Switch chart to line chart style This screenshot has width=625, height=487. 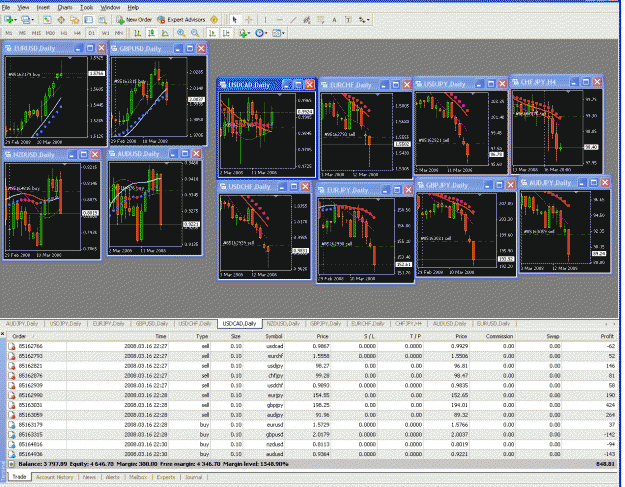pos(165,33)
